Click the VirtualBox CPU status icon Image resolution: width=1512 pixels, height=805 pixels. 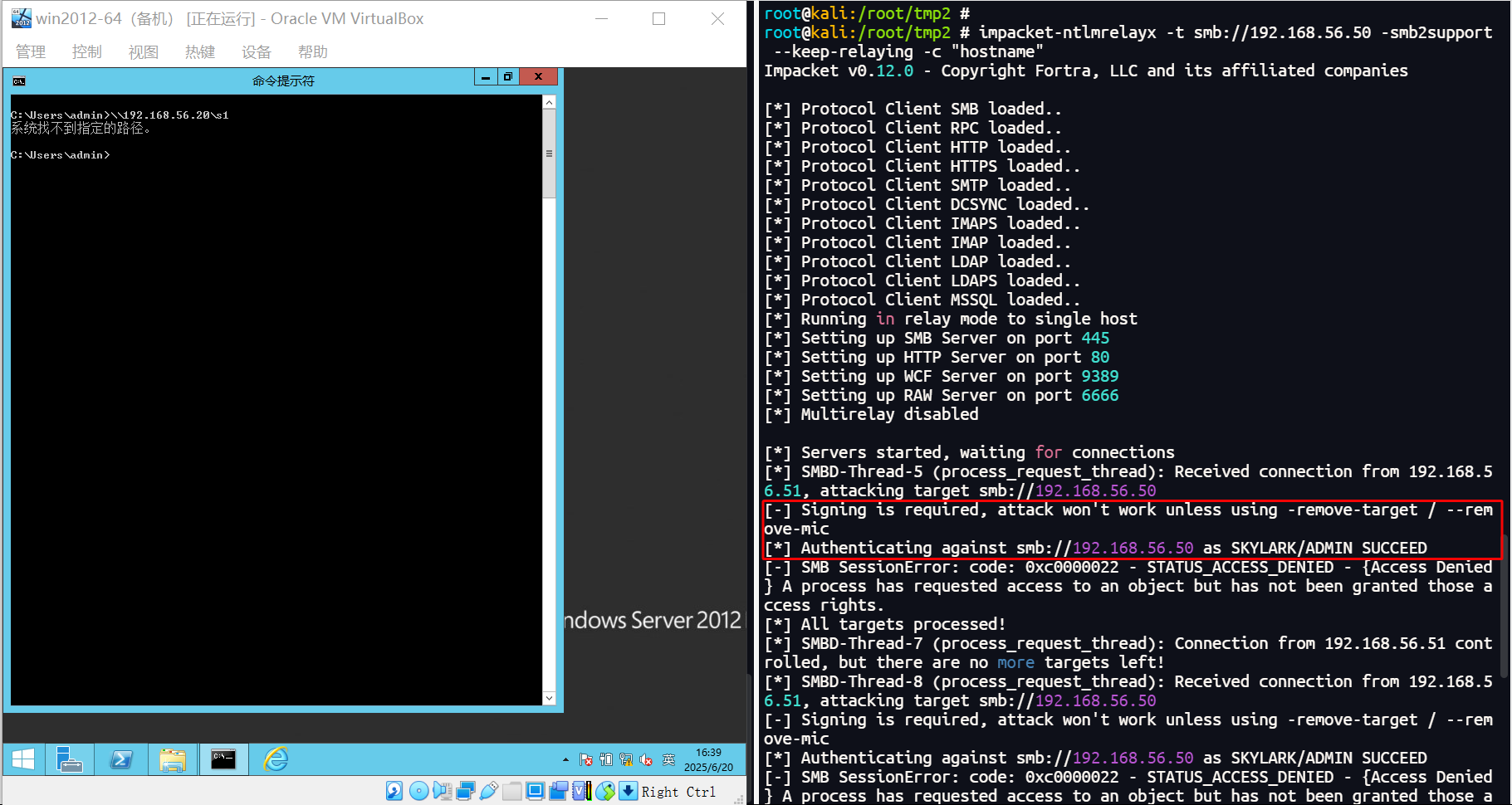[582, 791]
